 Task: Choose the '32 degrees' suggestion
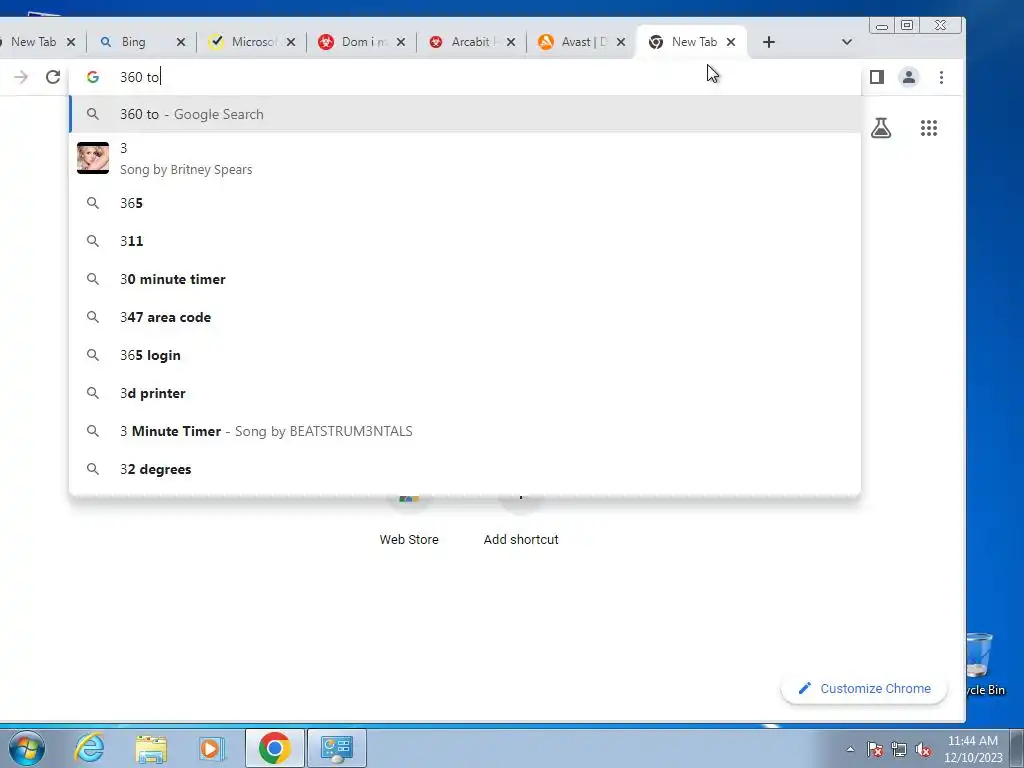click(x=465, y=469)
